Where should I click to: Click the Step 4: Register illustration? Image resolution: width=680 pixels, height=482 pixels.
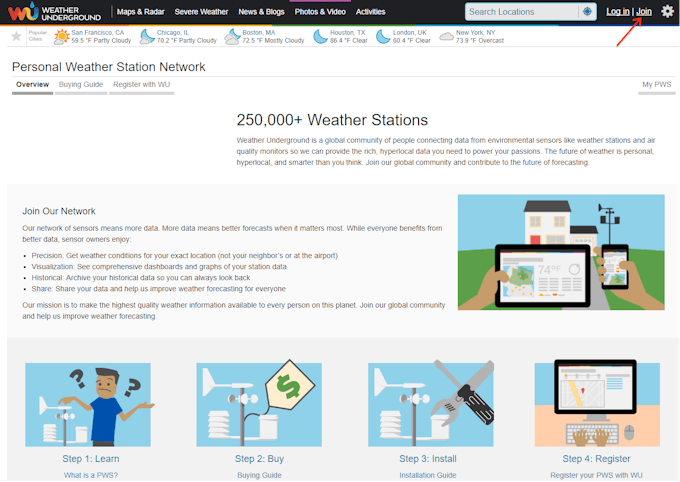pos(597,404)
